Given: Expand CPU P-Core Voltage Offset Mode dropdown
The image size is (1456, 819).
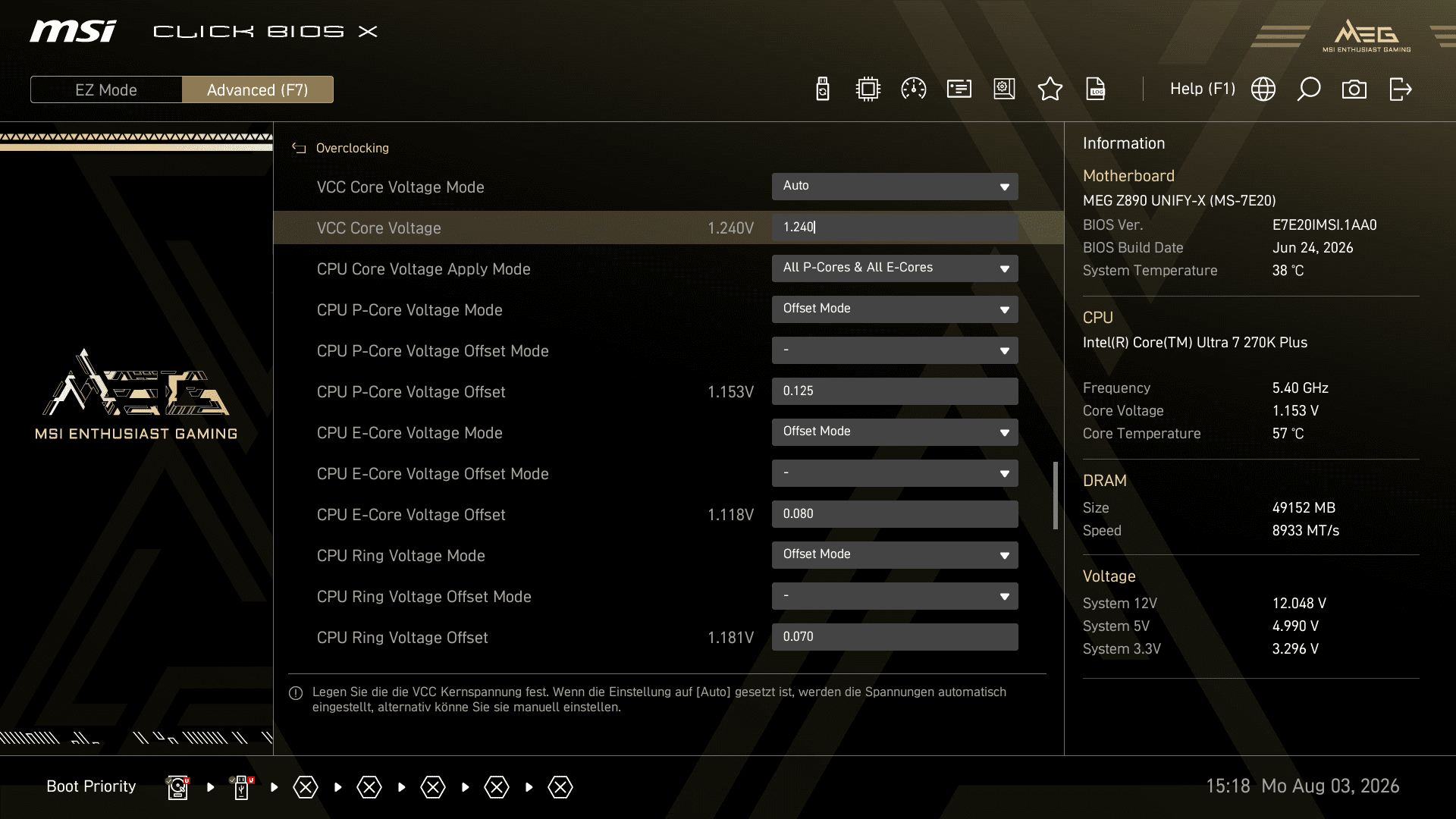Looking at the screenshot, I should tap(895, 350).
